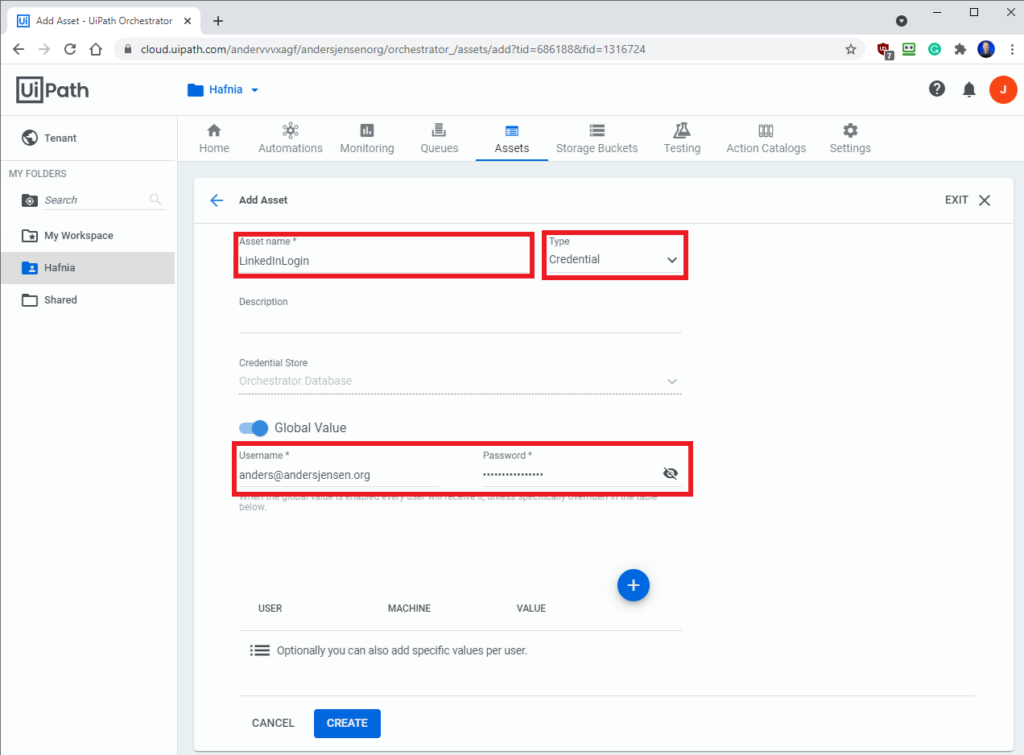Viewport: 1024px width, 755px height.
Task: Open the Testing tab
Action: click(682, 138)
